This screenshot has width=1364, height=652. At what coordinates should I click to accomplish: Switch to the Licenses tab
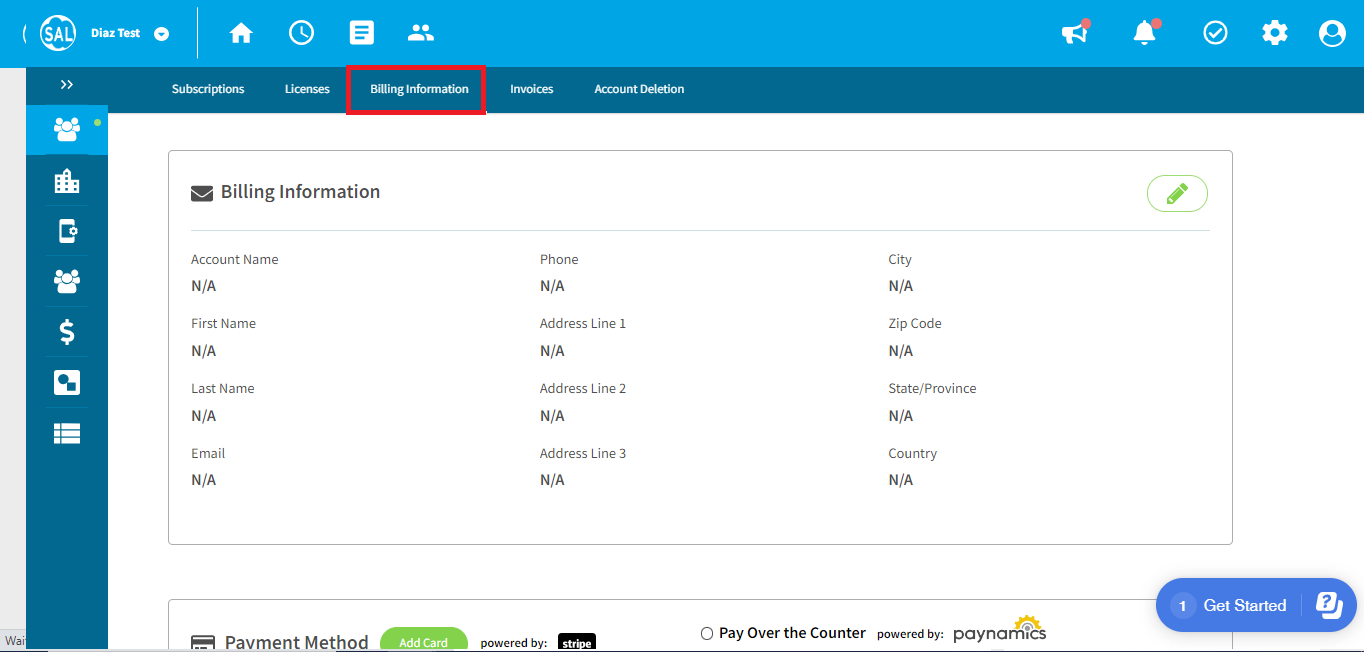(x=307, y=89)
